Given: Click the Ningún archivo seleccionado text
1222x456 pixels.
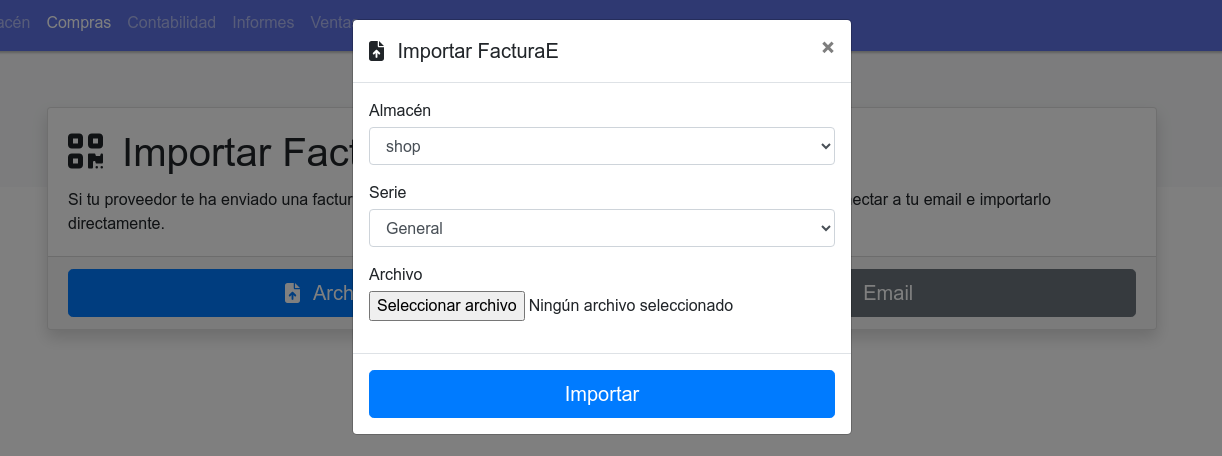Looking at the screenshot, I should pyautogui.click(x=631, y=305).
